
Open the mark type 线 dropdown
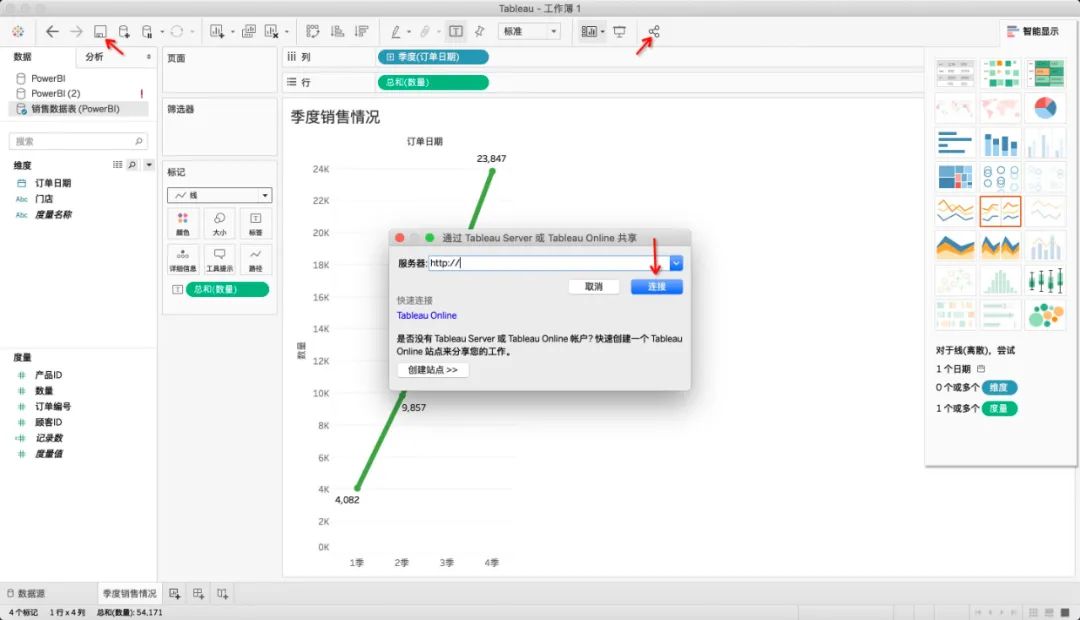pos(220,196)
